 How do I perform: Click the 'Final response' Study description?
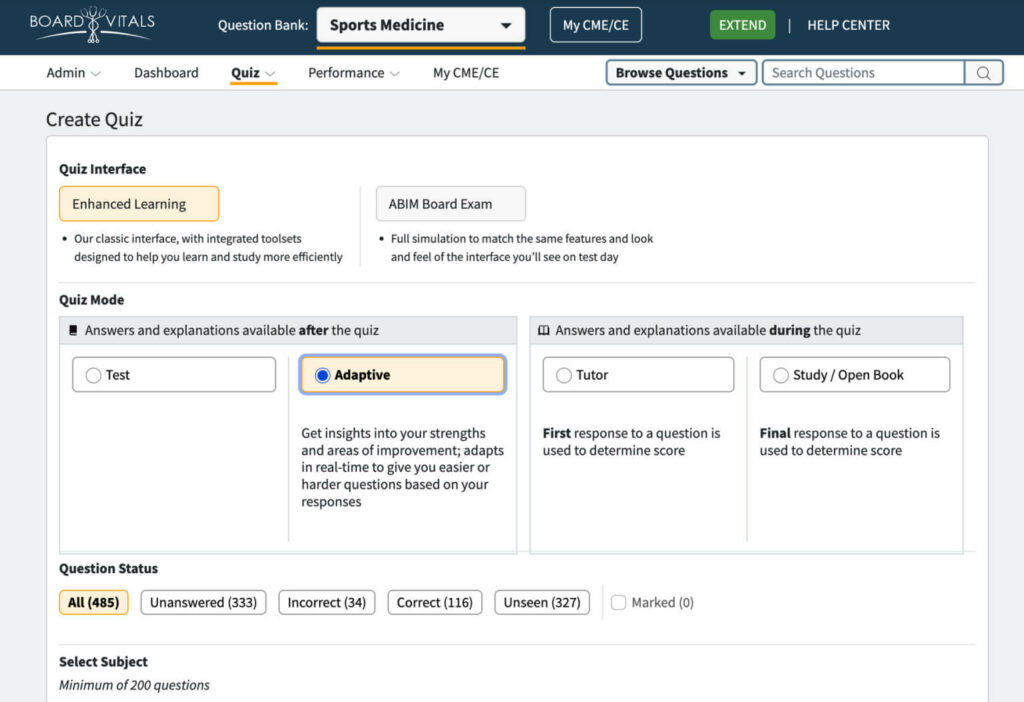[850, 442]
